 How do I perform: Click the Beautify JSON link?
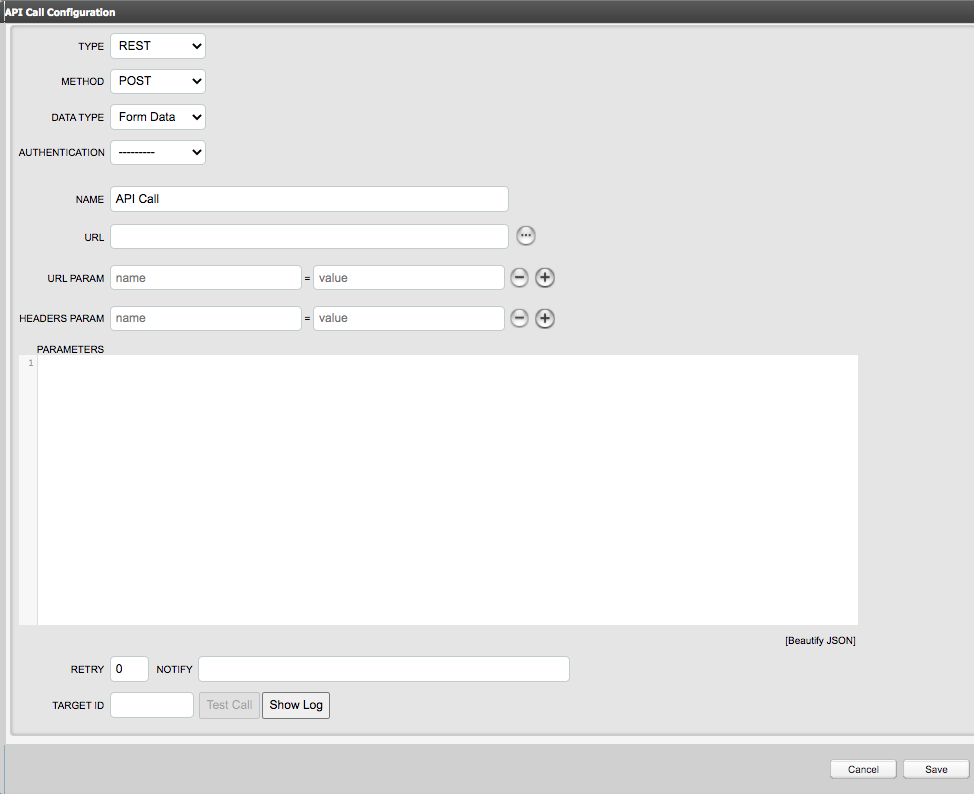(820, 641)
